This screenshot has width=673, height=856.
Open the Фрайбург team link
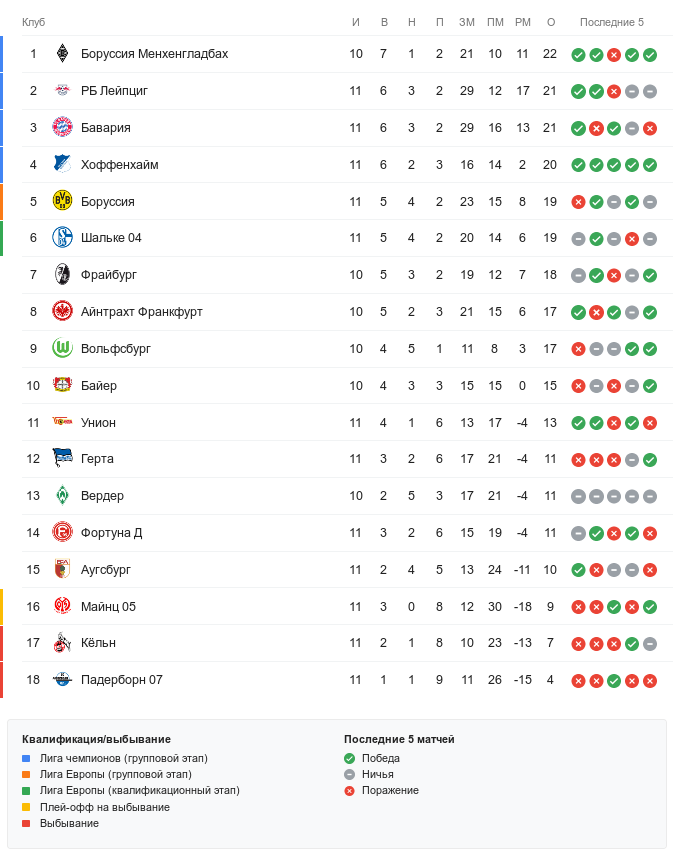108,275
